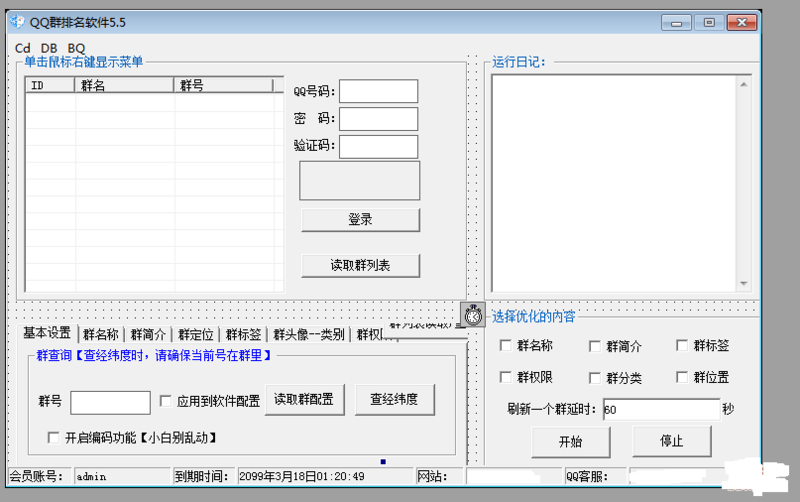Close the QQ群排名软件 window

(x=742, y=23)
